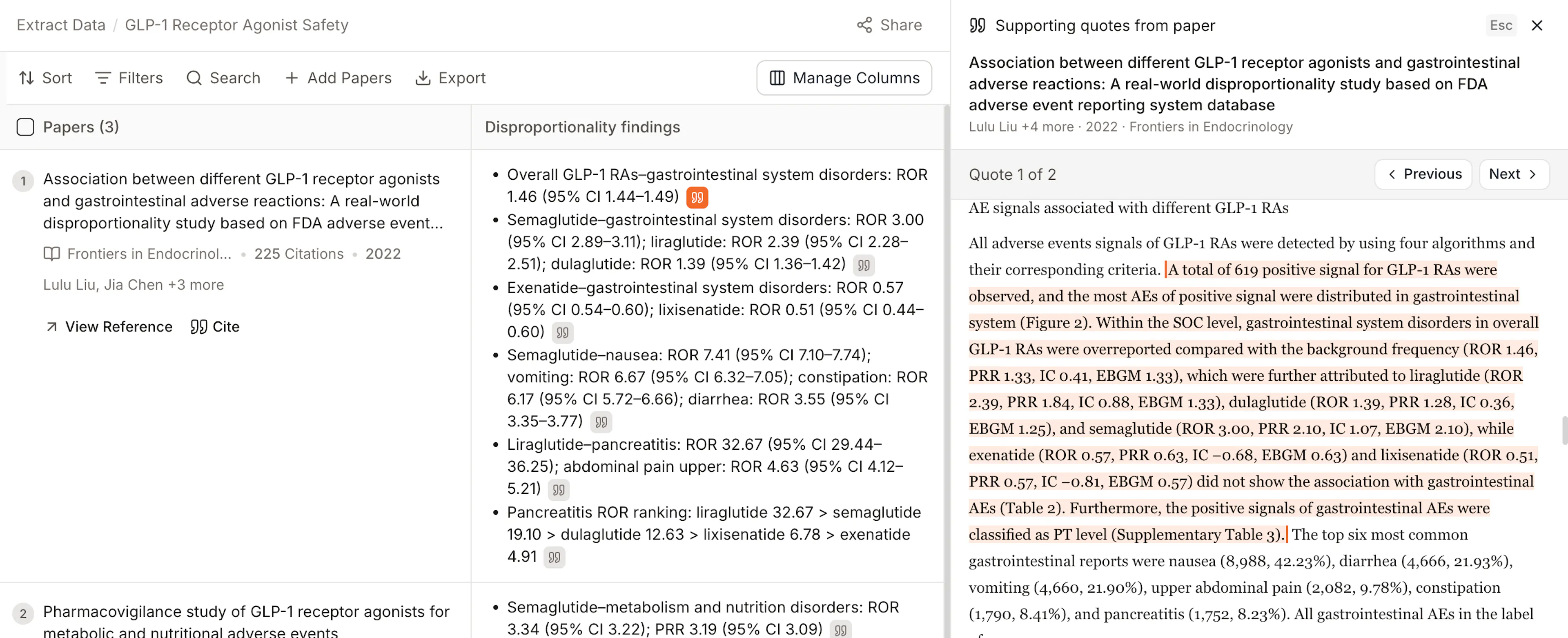Open quote icon after abdominal pain 5.21

[558, 489]
